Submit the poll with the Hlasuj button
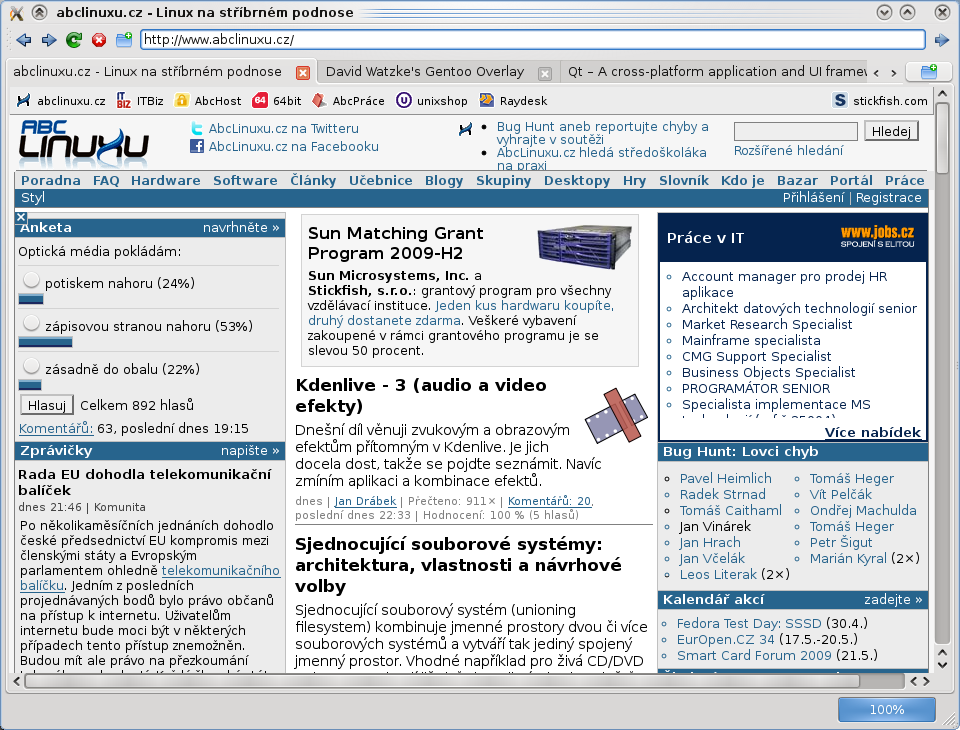This screenshot has height=730, width=960. (47, 405)
